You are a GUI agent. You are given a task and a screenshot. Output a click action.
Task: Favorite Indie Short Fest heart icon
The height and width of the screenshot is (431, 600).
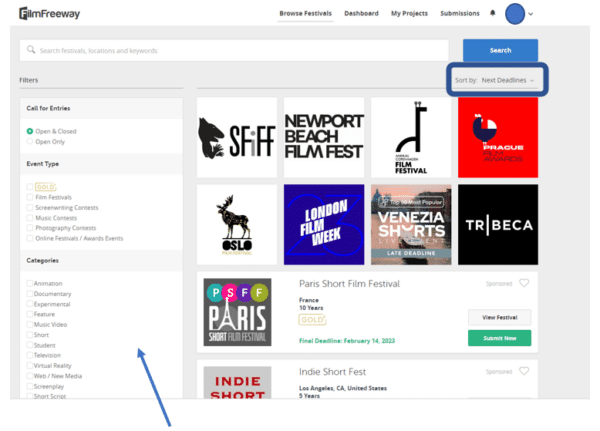[524, 371]
